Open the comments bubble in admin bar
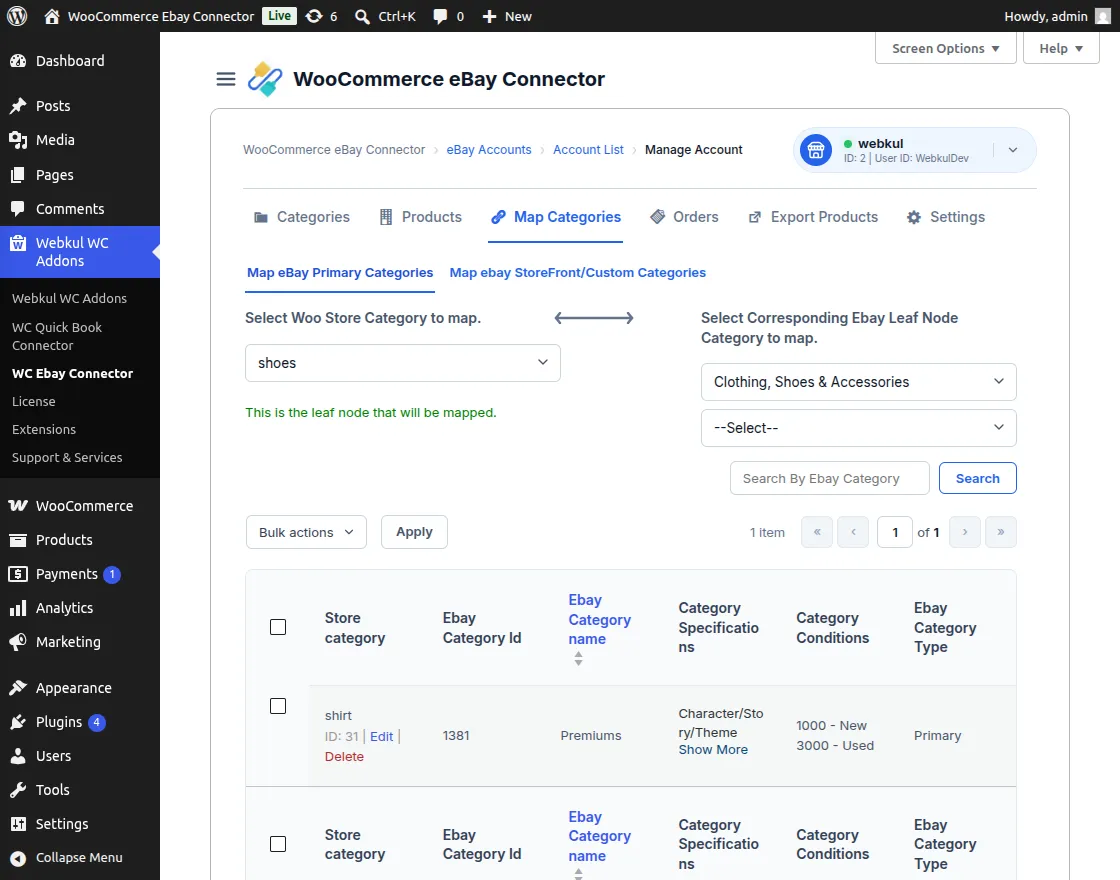This screenshot has width=1120, height=880. click(x=440, y=16)
